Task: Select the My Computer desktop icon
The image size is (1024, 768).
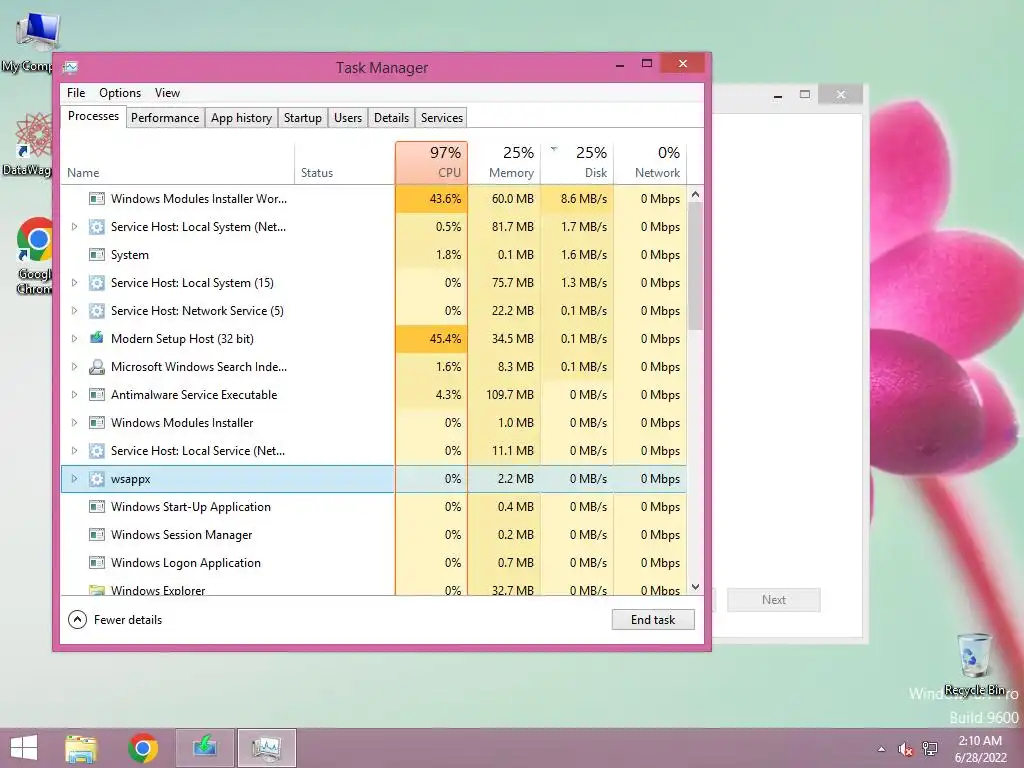Action: tap(29, 43)
